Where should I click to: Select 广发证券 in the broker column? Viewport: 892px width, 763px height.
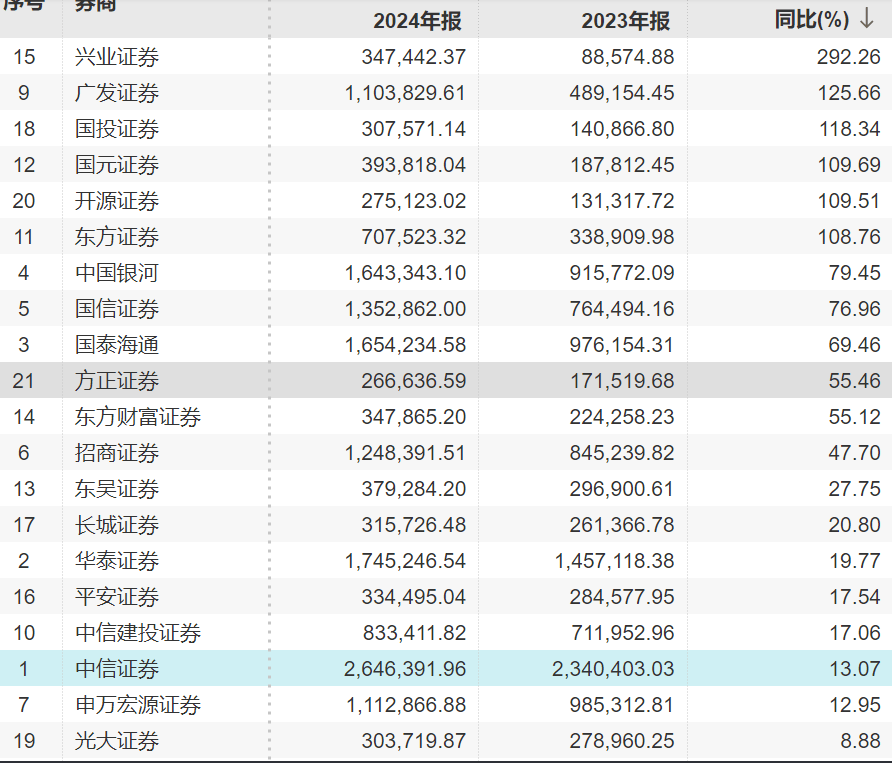coord(117,93)
